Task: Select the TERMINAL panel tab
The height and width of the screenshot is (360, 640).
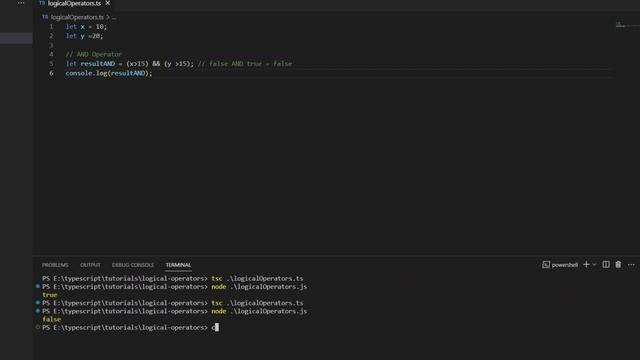Action: 178,265
